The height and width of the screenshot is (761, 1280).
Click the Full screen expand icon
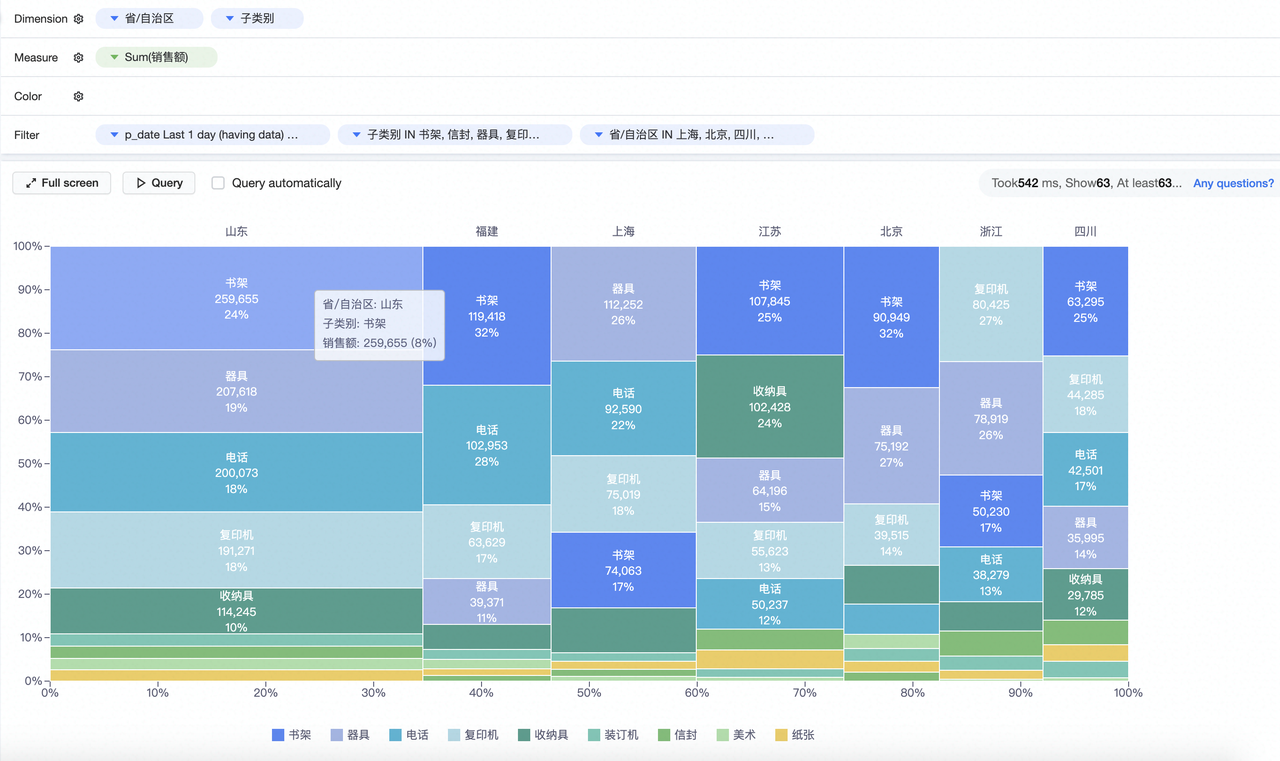tap(31, 183)
